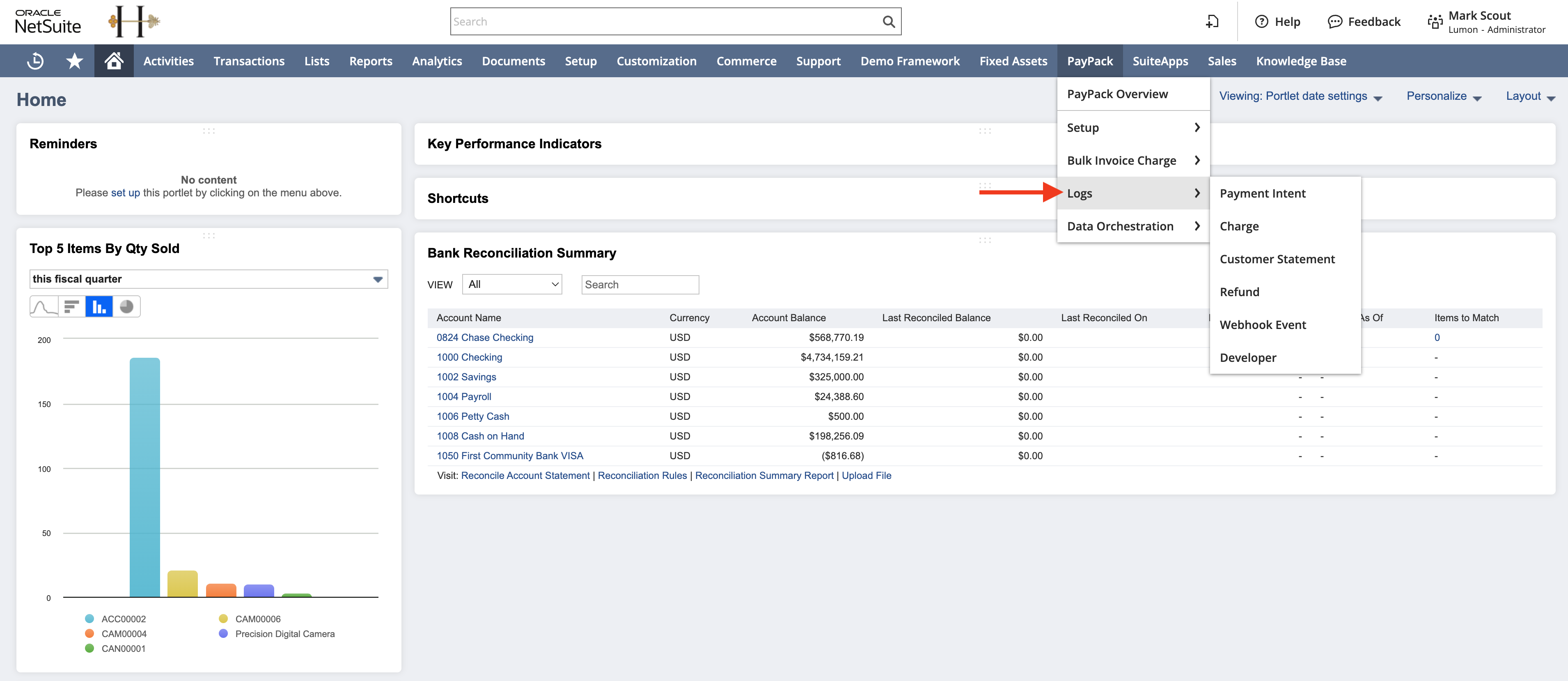Open the Fixed Assets menu
The width and height of the screenshot is (1568, 681).
1013,61
